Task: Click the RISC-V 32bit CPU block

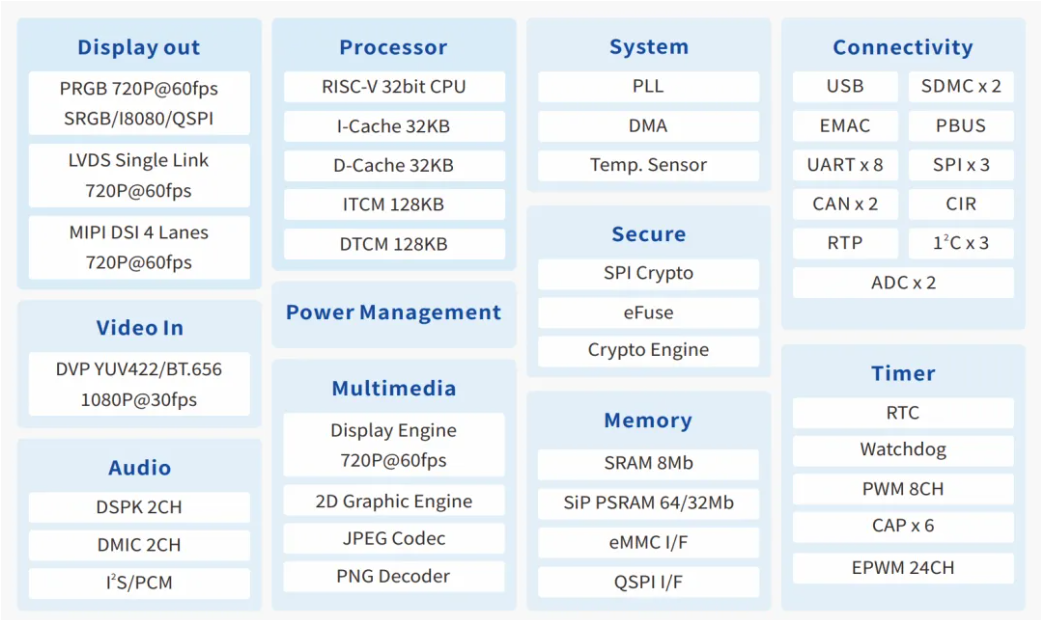Action: 394,87
